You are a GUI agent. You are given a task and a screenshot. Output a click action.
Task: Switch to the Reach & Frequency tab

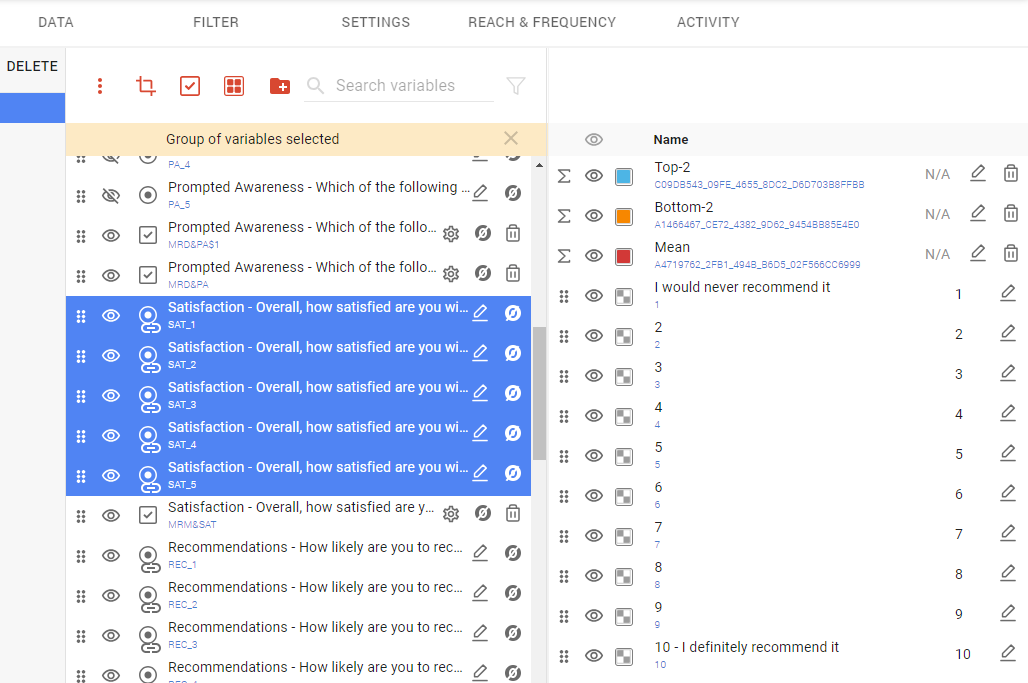542,22
